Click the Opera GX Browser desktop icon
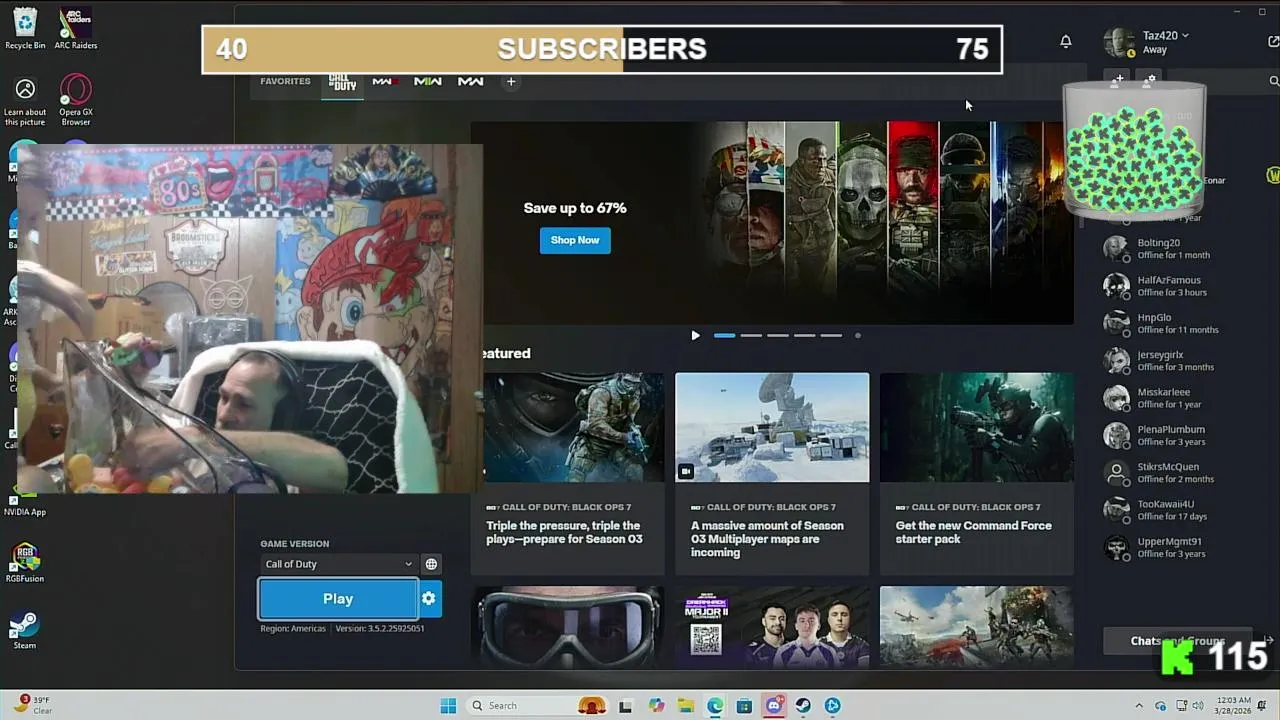This screenshot has height=720, width=1280. (76, 100)
